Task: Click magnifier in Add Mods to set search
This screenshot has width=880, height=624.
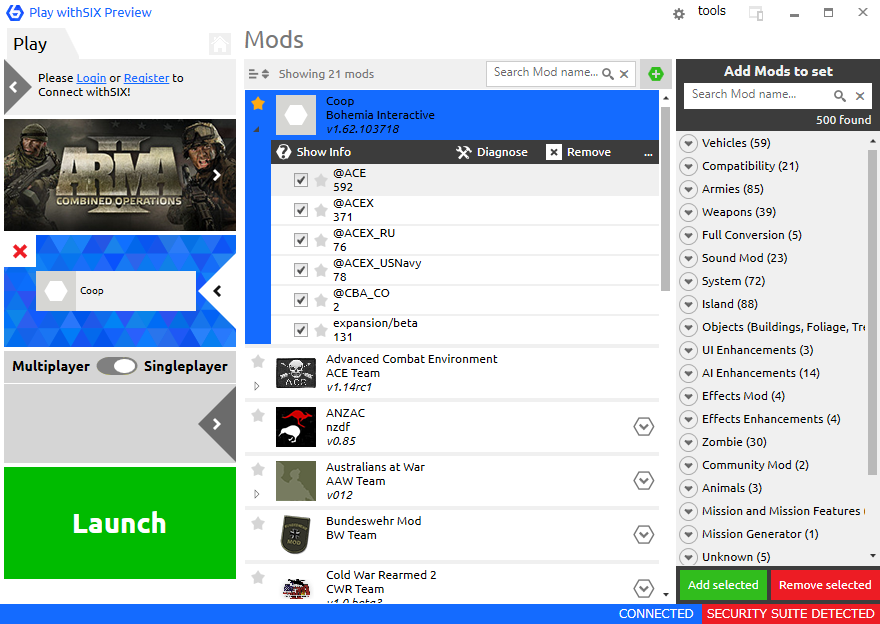Action: click(x=840, y=96)
